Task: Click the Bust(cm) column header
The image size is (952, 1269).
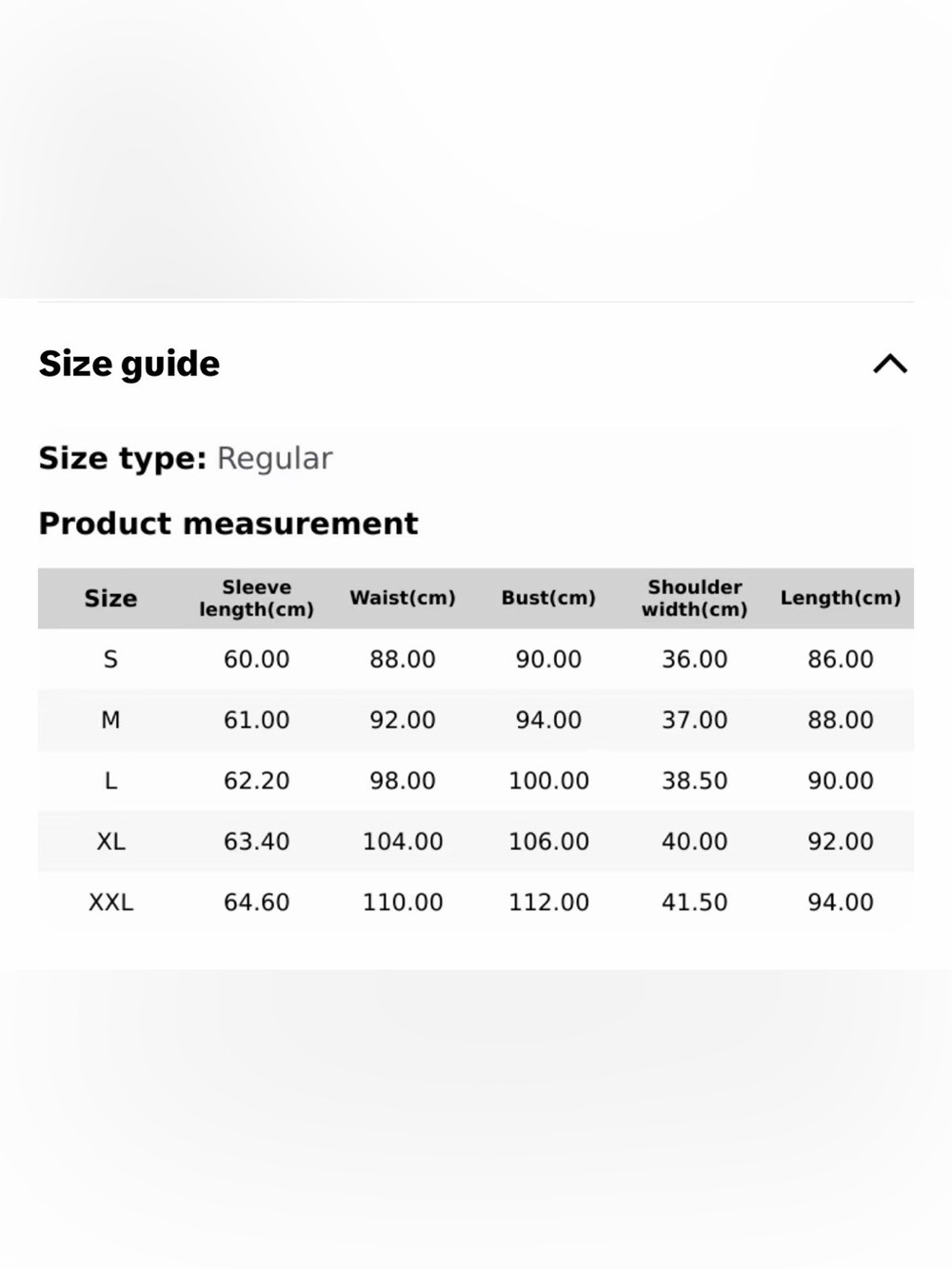Action: [548, 598]
